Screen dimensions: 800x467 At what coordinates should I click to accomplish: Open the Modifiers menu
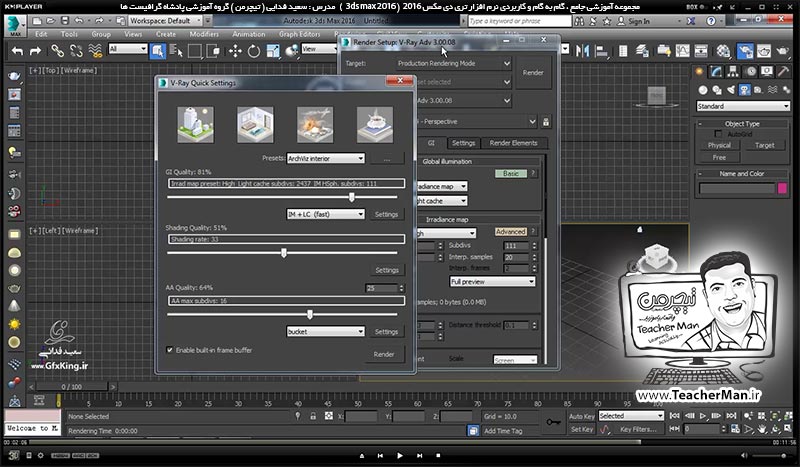(x=204, y=34)
